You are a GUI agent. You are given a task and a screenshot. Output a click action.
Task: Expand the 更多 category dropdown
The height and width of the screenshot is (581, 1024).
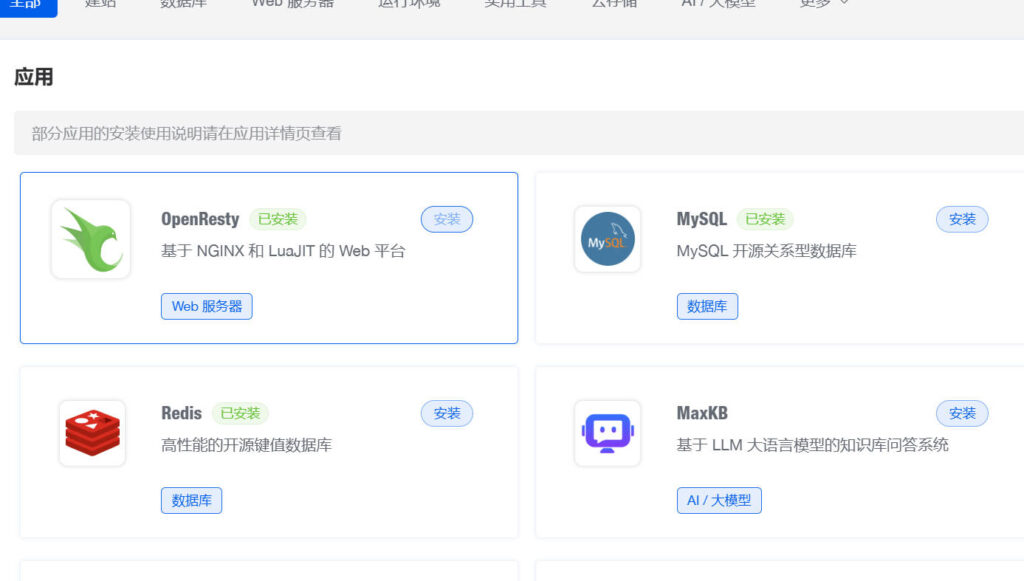point(824,4)
